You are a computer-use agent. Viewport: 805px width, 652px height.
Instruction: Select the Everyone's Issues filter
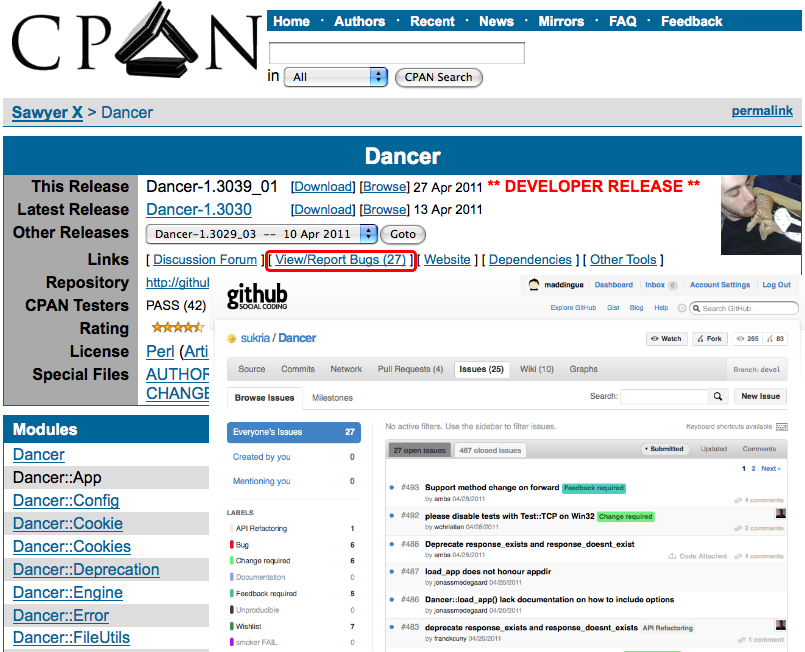pos(280,432)
